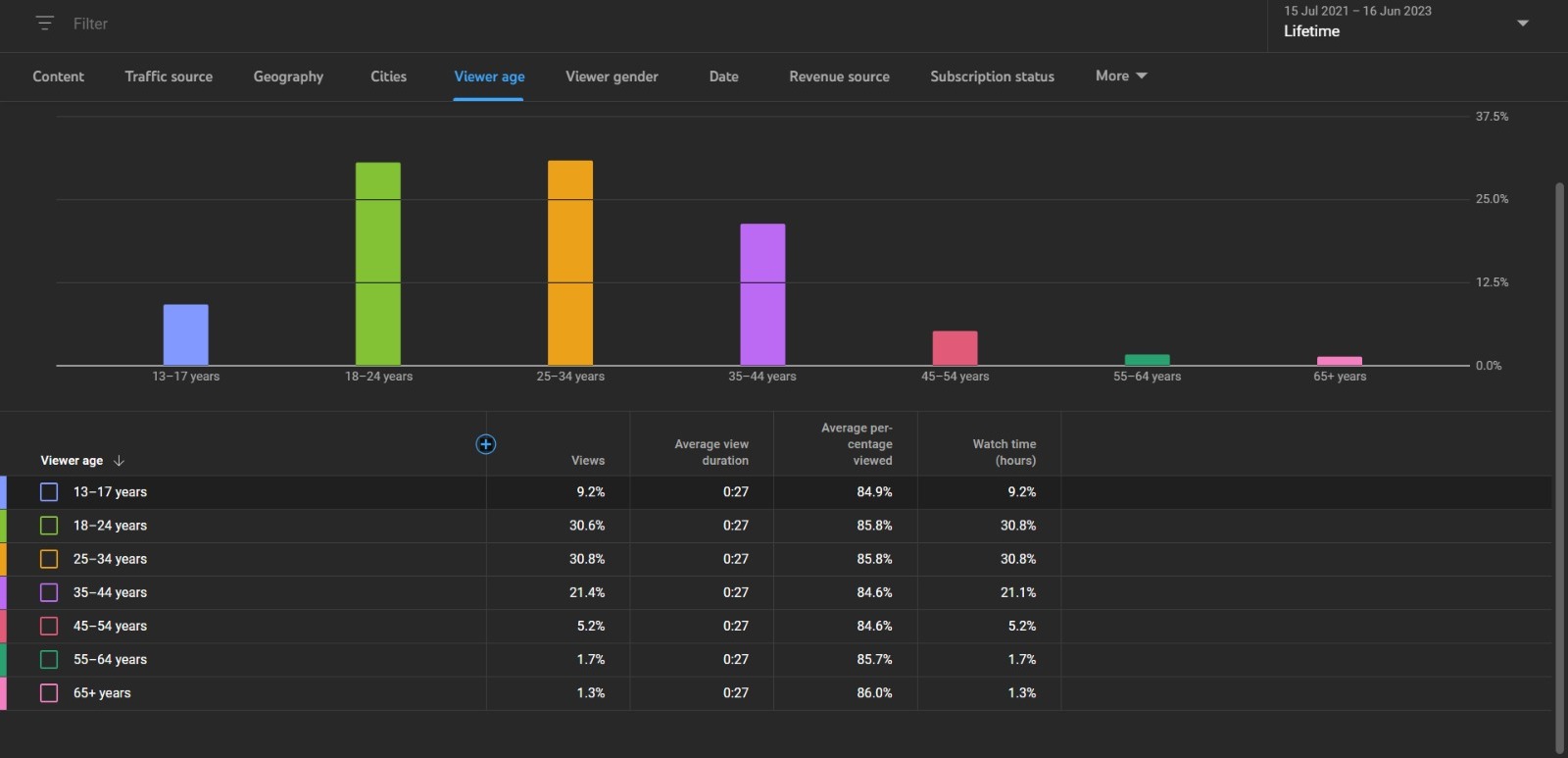Click the green 18–24 years bar
1568x758 pixels.
click(x=377, y=264)
